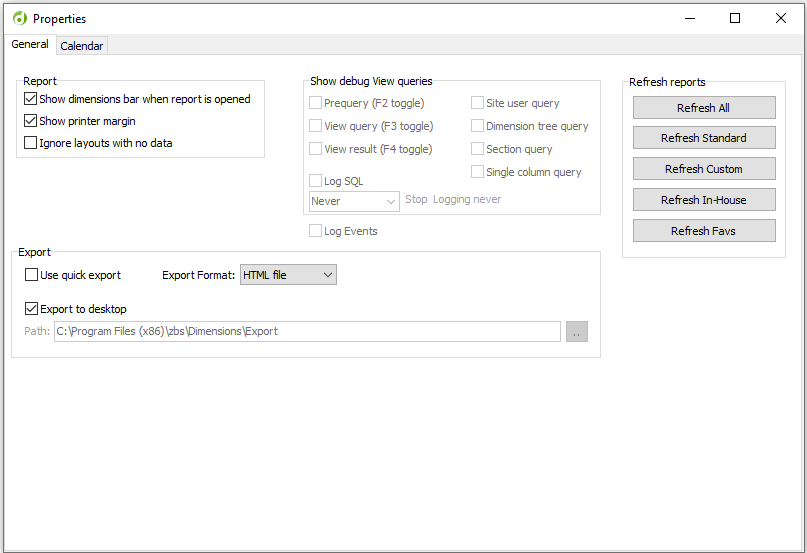Image resolution: width=807 pixels, height=553 pixels.
Task: Click the Refresh All button
Action: [704, 108]
